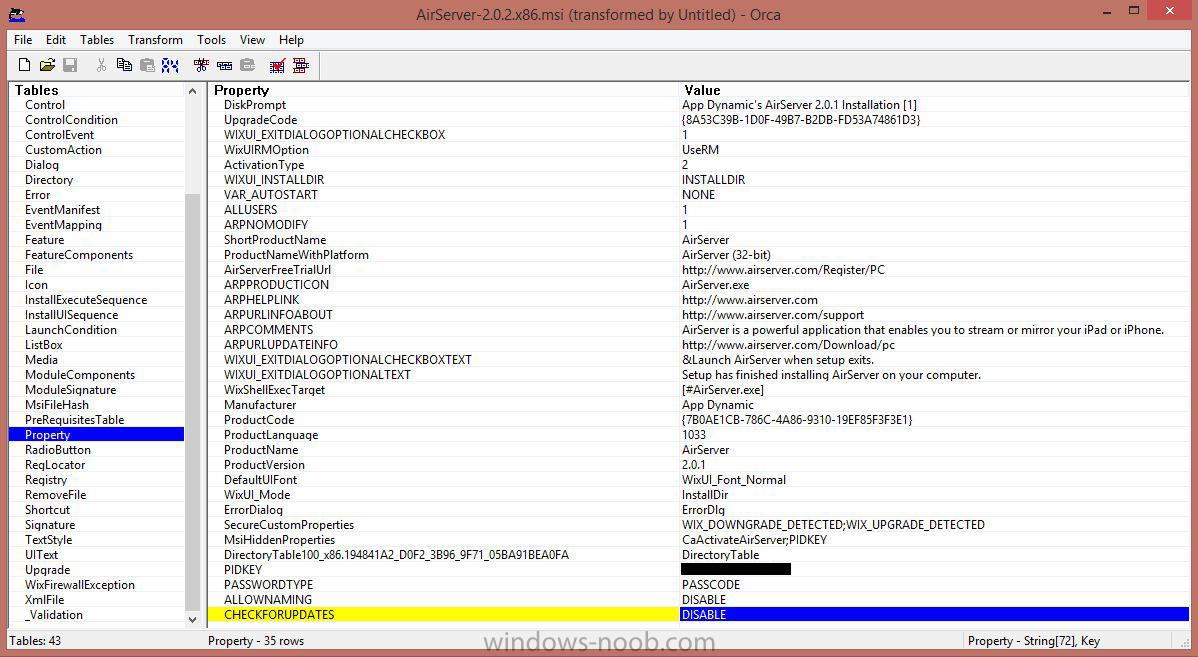Click the down arrow of the Tables scrollbar

193,619
